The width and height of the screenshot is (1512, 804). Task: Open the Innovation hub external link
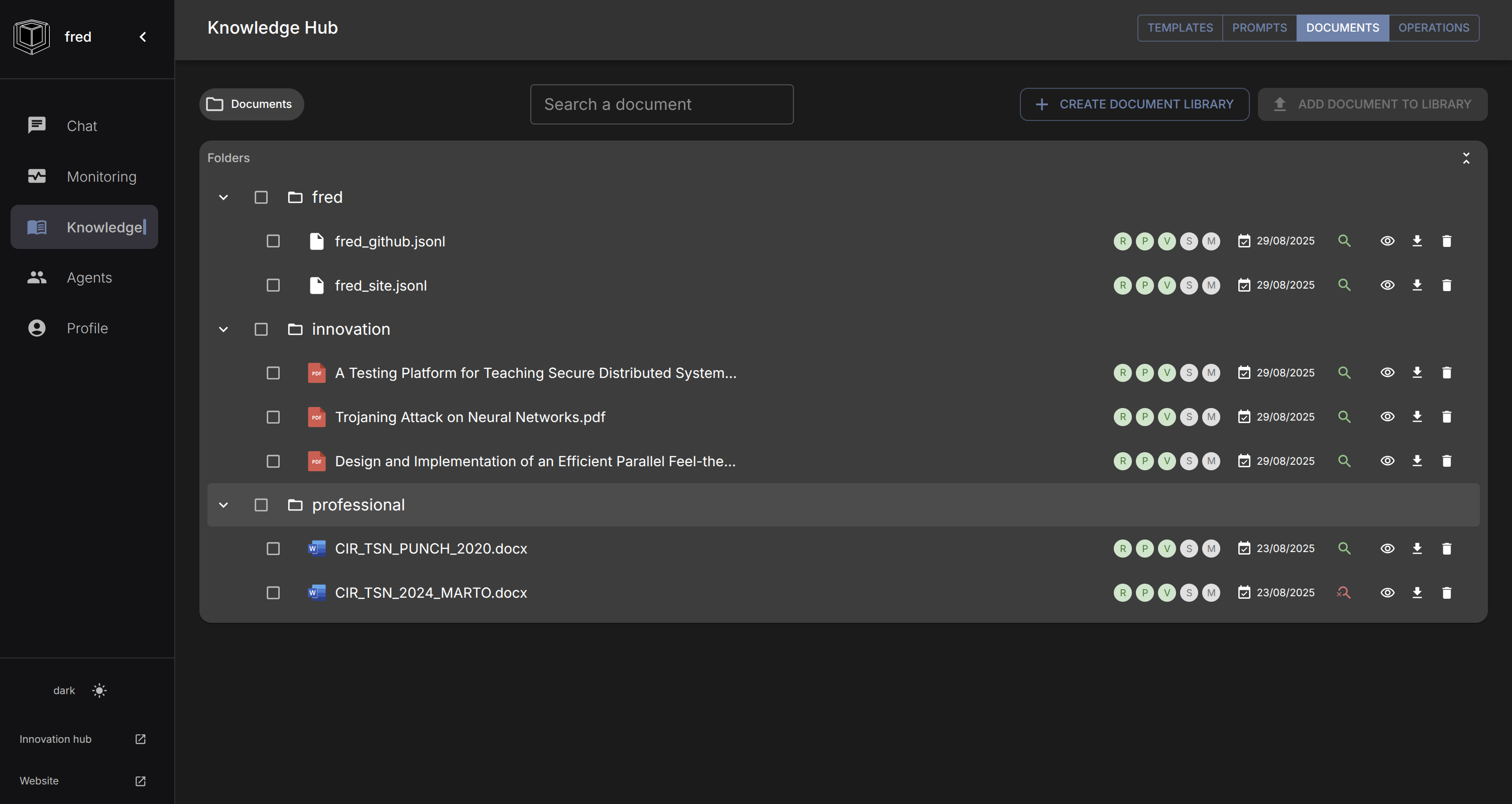[82, 739]
